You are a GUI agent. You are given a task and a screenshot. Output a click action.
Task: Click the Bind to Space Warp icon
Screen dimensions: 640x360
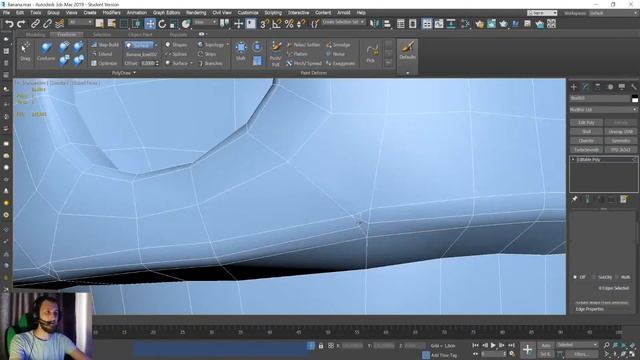point(60,24)
